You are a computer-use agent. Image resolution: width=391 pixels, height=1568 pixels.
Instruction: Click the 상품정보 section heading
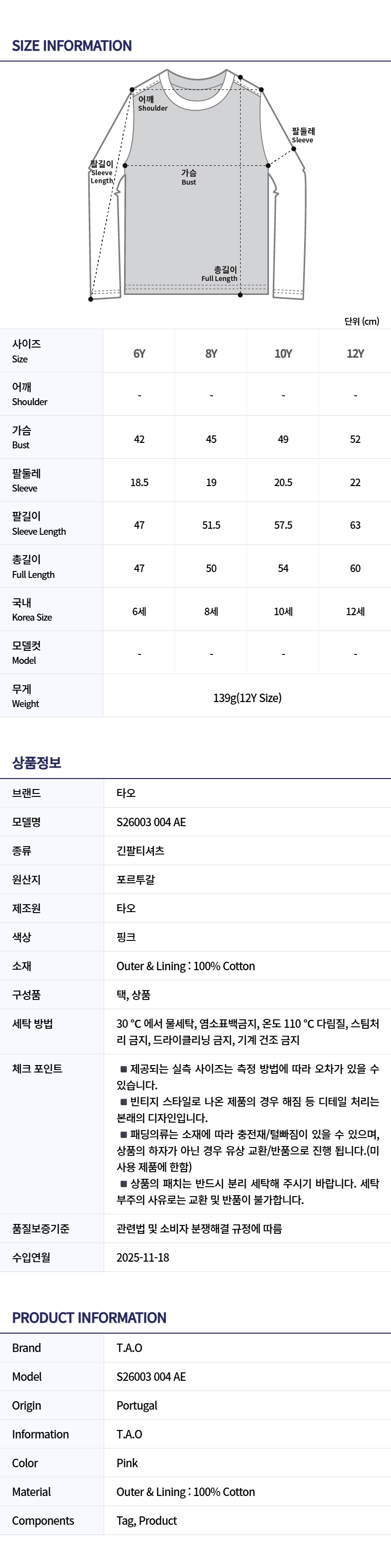click(x=37, y=763)
